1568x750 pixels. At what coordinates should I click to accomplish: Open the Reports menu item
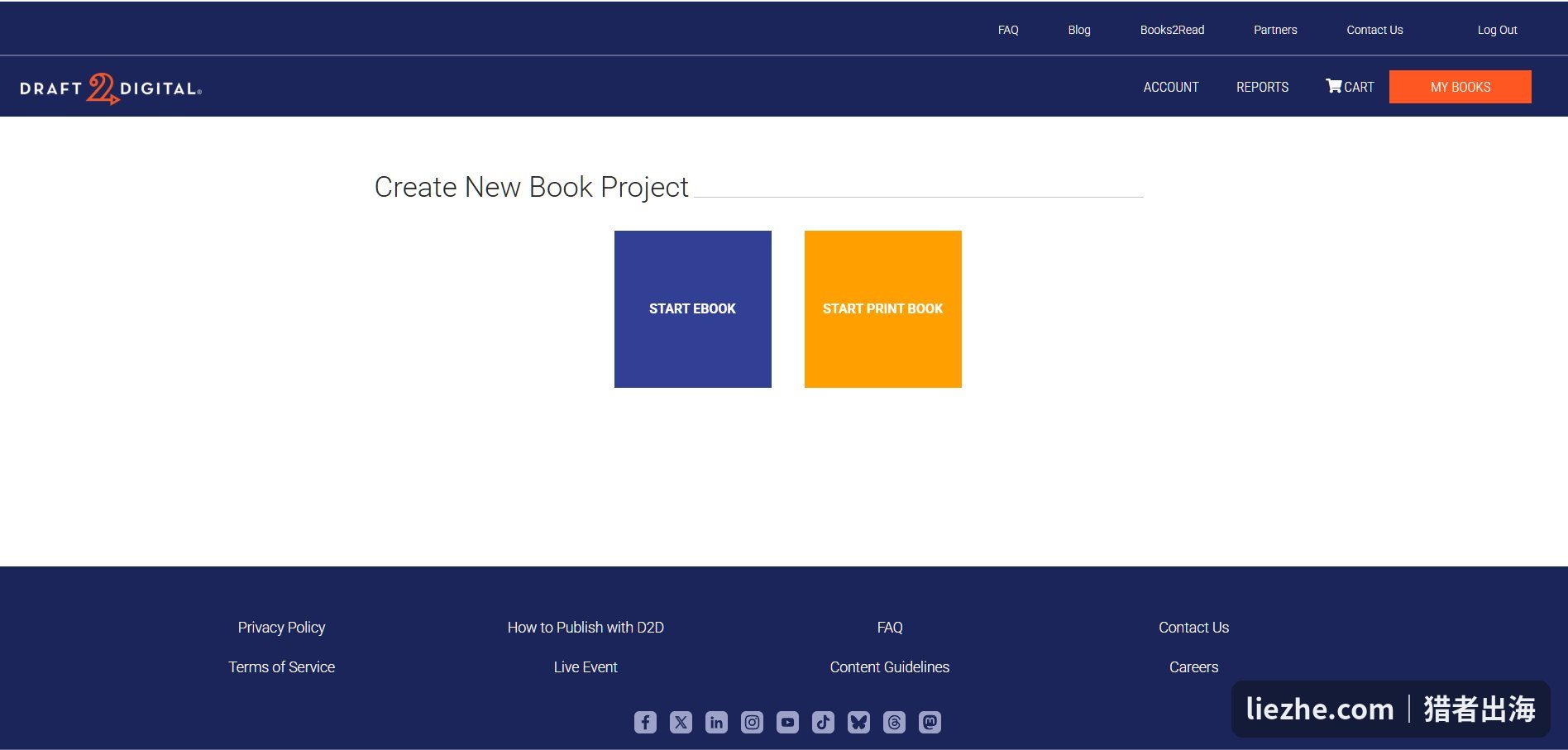[x=1262, y=87]
